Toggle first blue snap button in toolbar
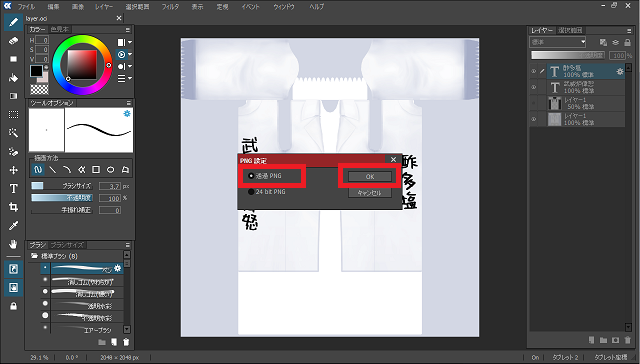This screenshot has width=640, height=364. (x=13, y=269)
